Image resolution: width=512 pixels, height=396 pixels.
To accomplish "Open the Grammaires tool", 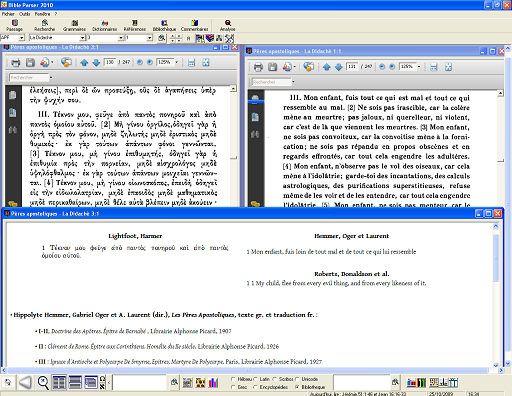I will coord(75,25).
